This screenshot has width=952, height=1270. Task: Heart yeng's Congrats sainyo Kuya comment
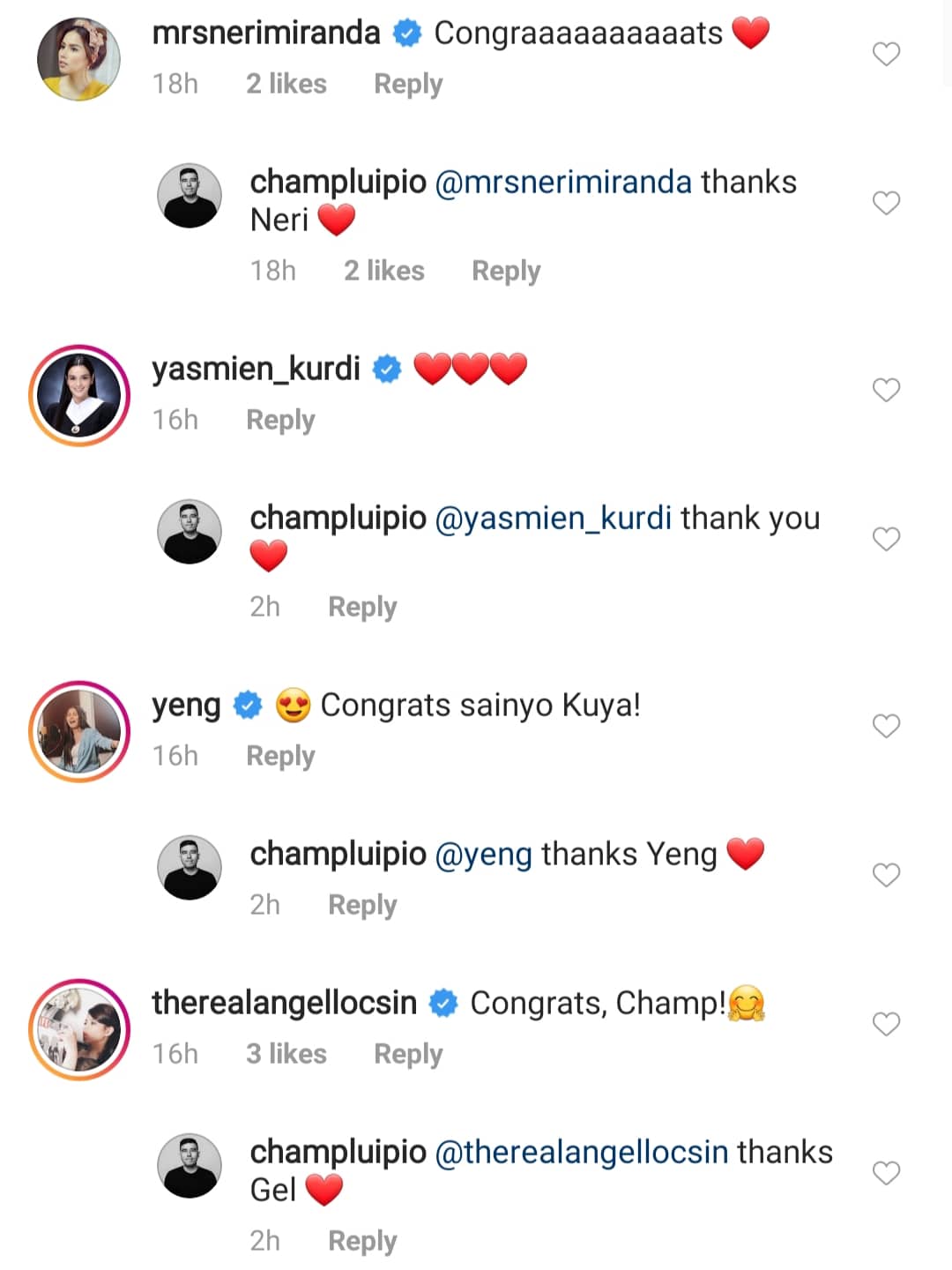pos(886,726)
